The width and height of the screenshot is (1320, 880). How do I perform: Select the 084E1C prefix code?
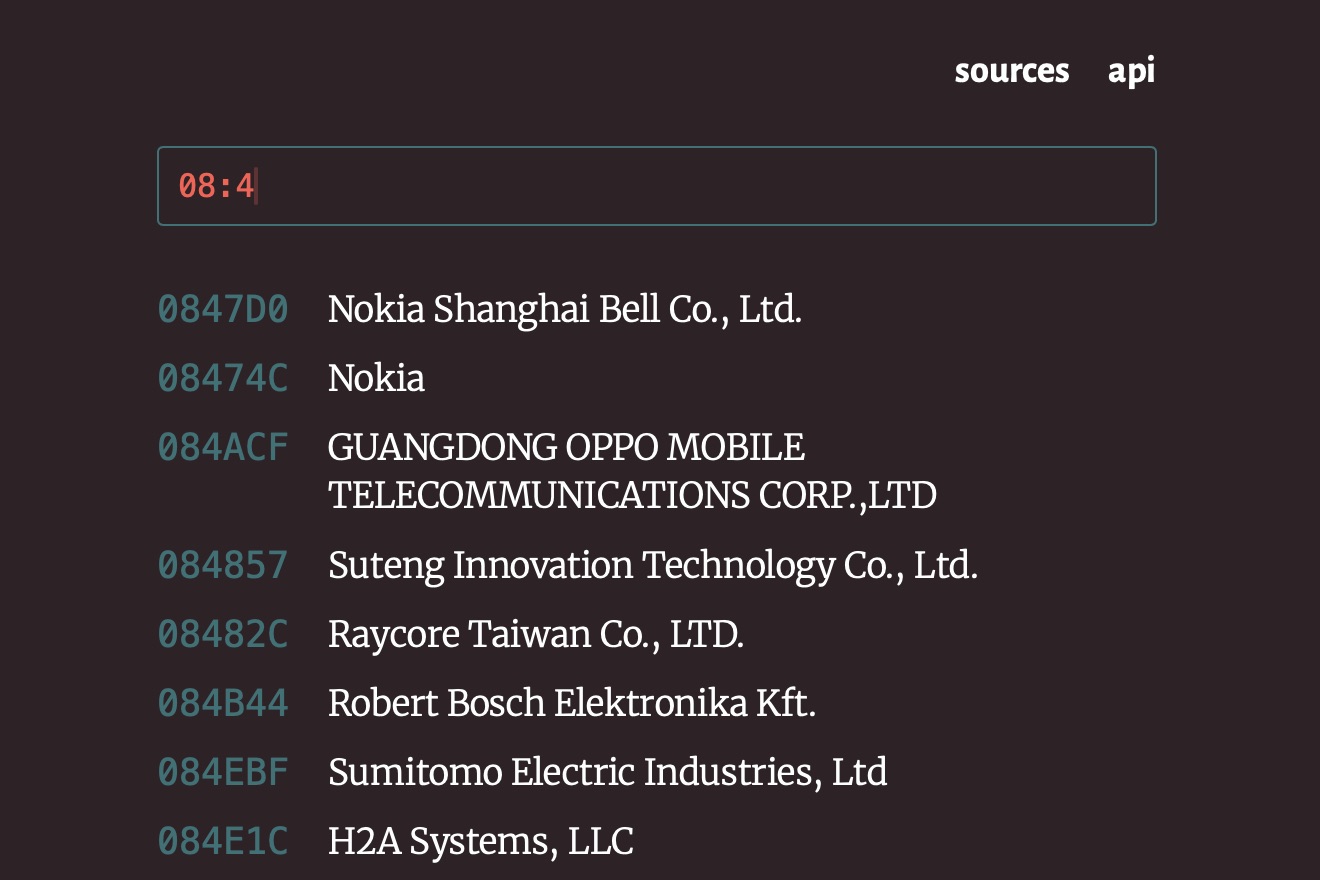223,841
